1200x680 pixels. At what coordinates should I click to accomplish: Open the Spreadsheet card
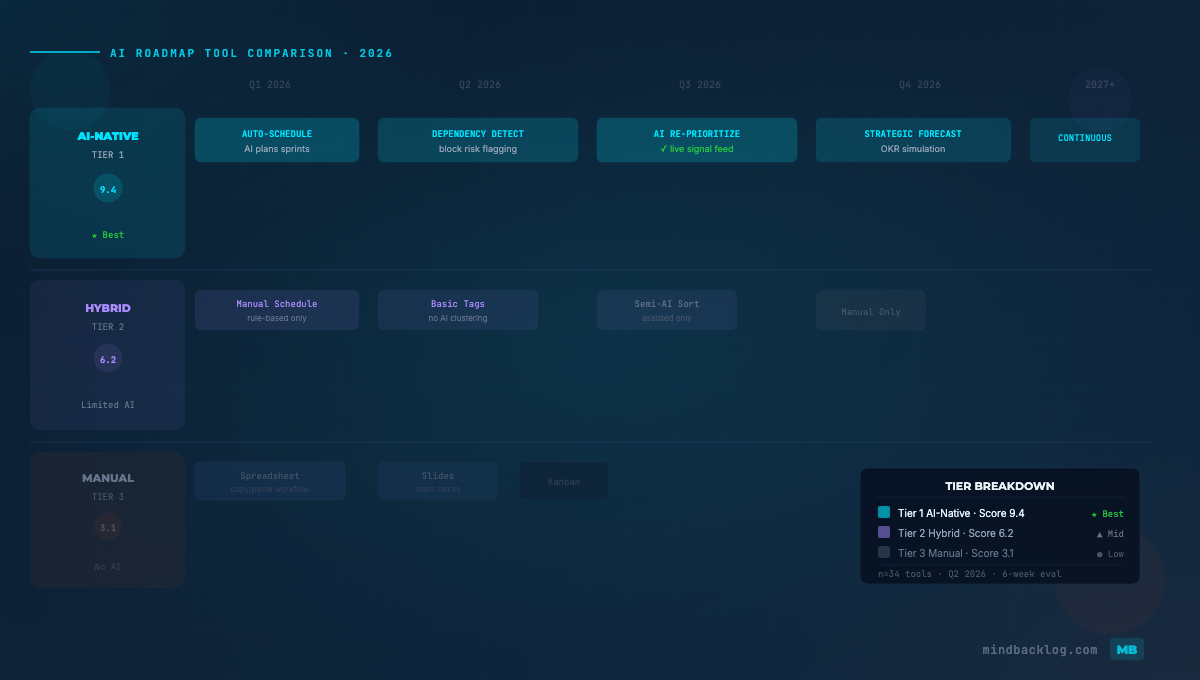[x=270, y=481]
